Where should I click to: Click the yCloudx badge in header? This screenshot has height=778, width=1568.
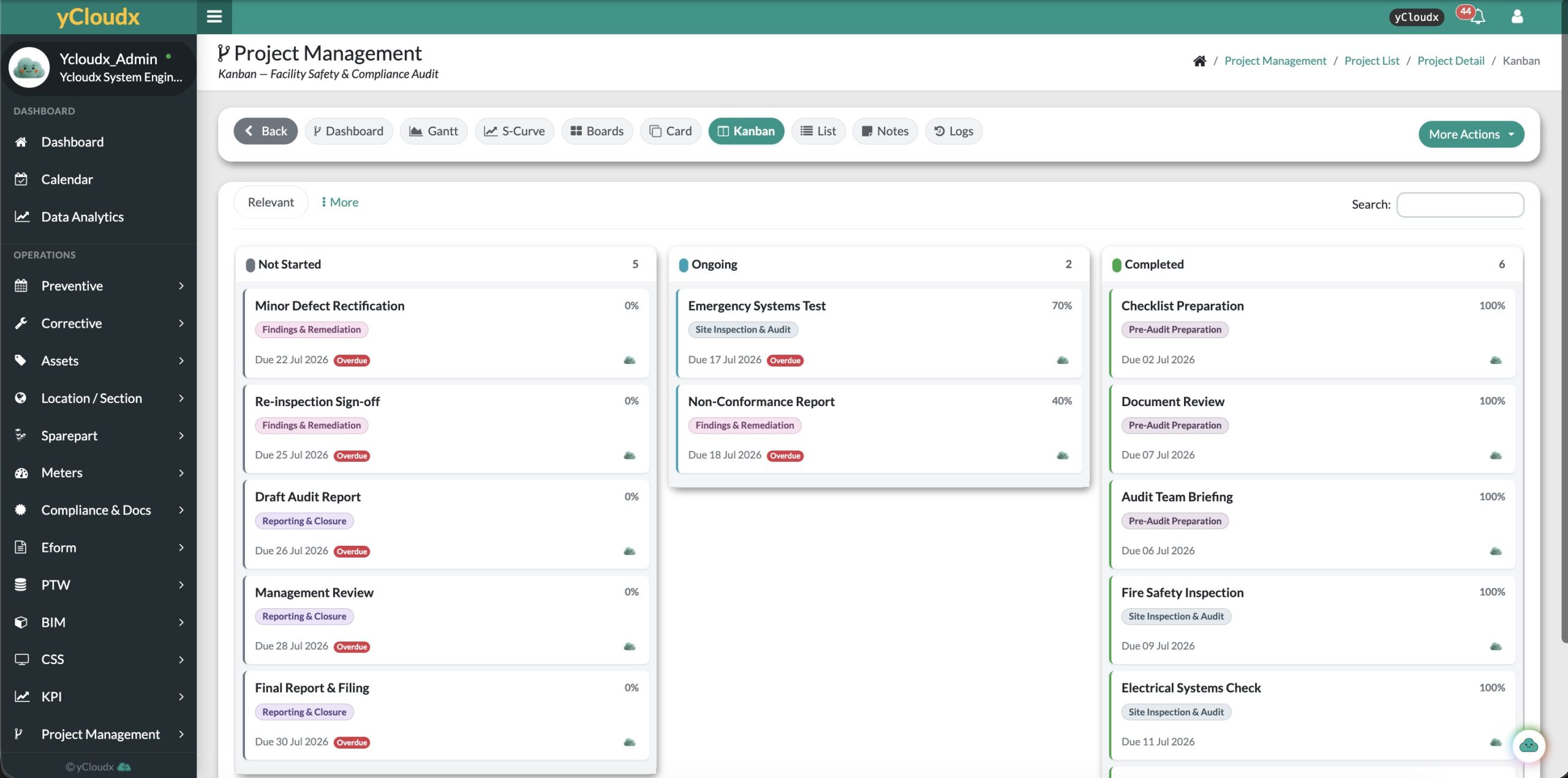1416,17
